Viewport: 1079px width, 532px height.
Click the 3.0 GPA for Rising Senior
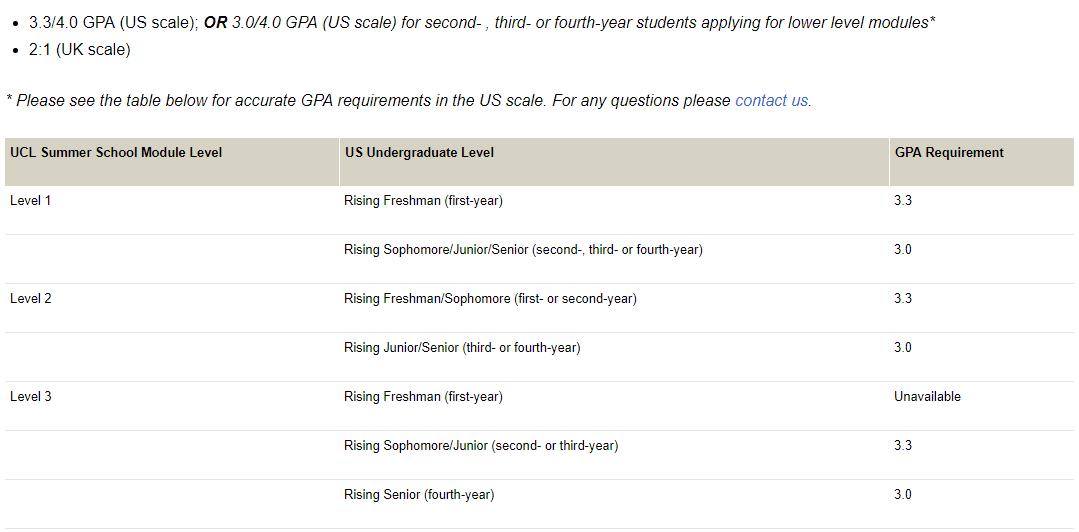point(903,494)
